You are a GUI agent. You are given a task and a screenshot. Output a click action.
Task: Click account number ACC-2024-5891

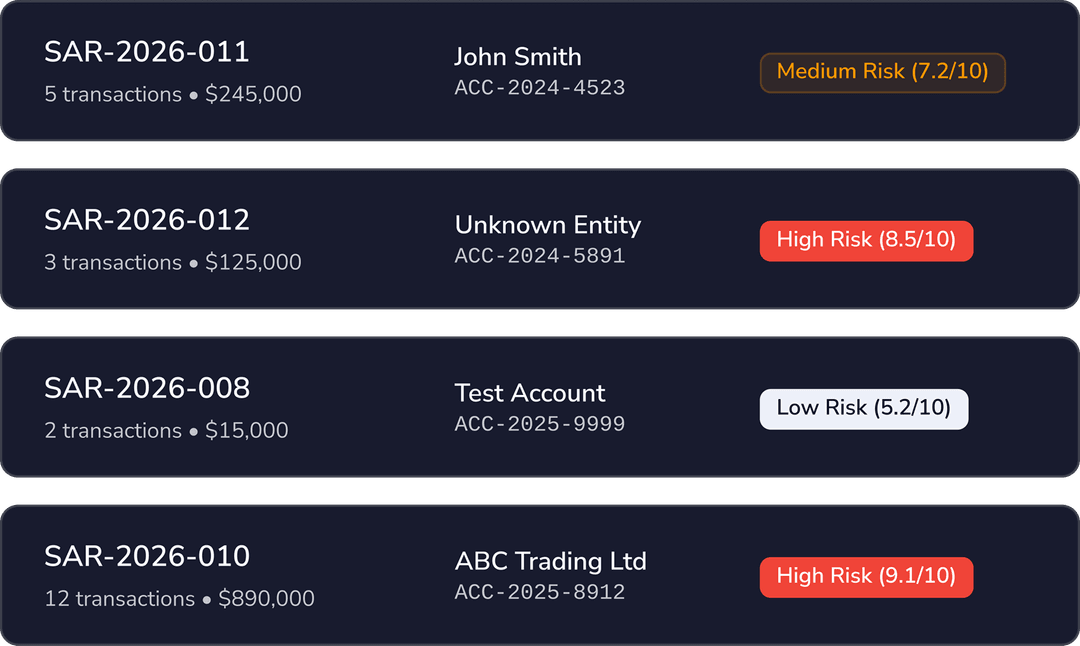540,256
